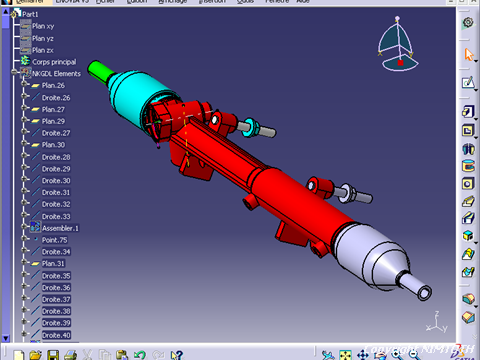The image size is (480, 360).
Task: Expand the Point.75 tree node
Action: coord(24,238)
